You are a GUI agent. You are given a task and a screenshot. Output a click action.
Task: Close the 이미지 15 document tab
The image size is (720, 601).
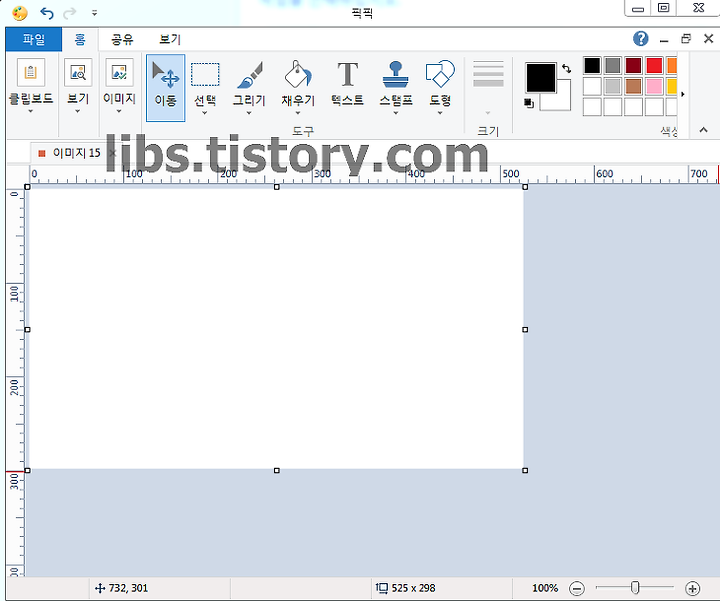(113, 153)
